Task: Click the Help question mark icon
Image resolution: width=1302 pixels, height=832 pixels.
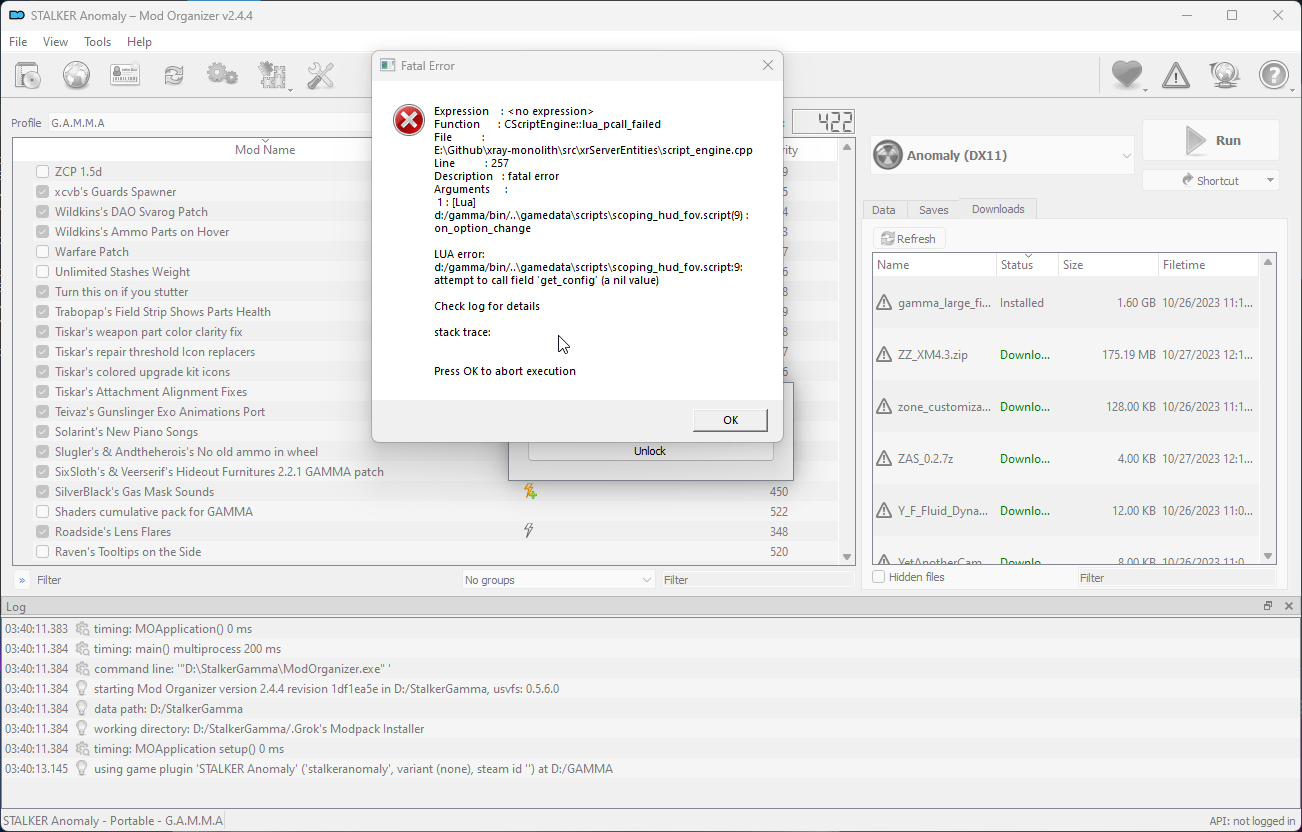Action: click(x=1274, y=75)
